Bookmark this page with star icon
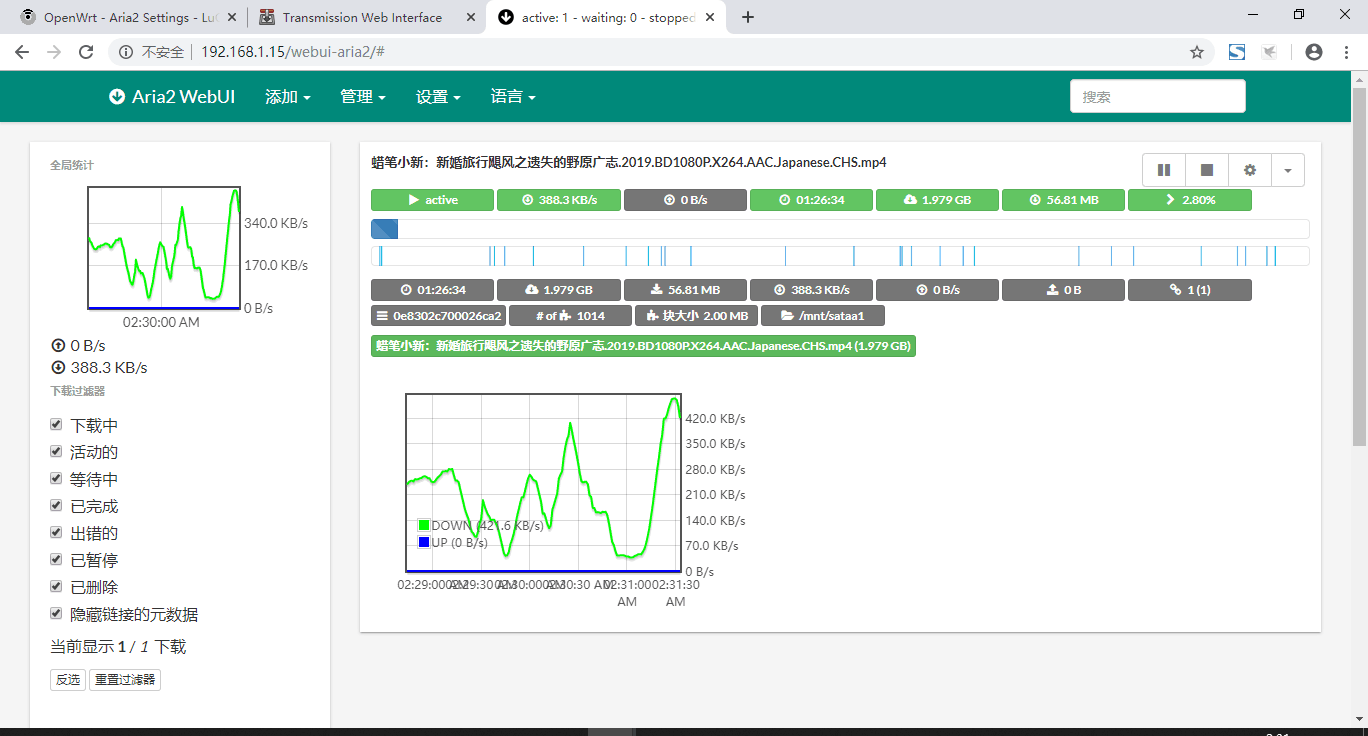 [x=1196, y=52]
